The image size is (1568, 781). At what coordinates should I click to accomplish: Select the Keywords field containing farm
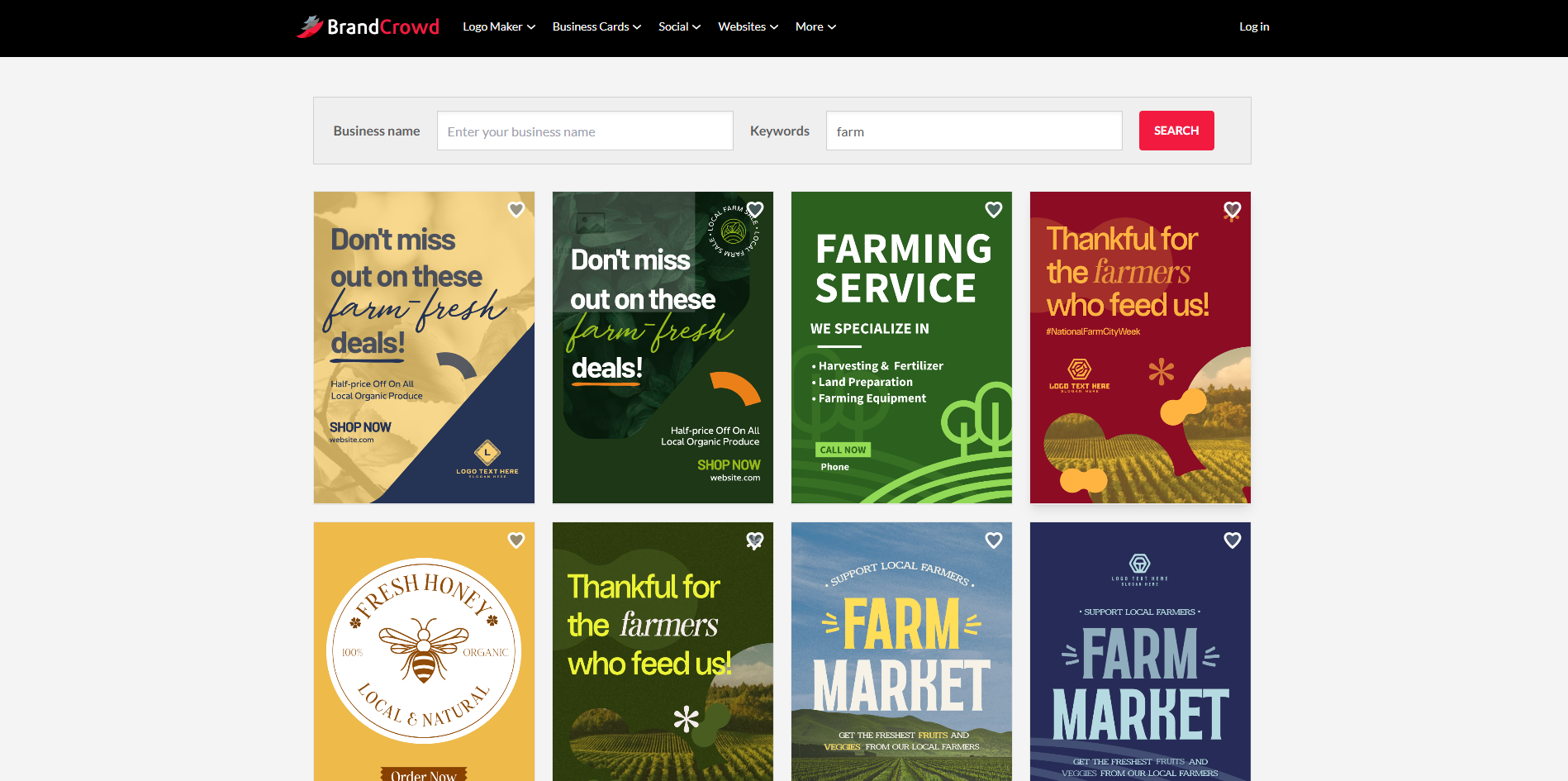click(x=973, y=131)
